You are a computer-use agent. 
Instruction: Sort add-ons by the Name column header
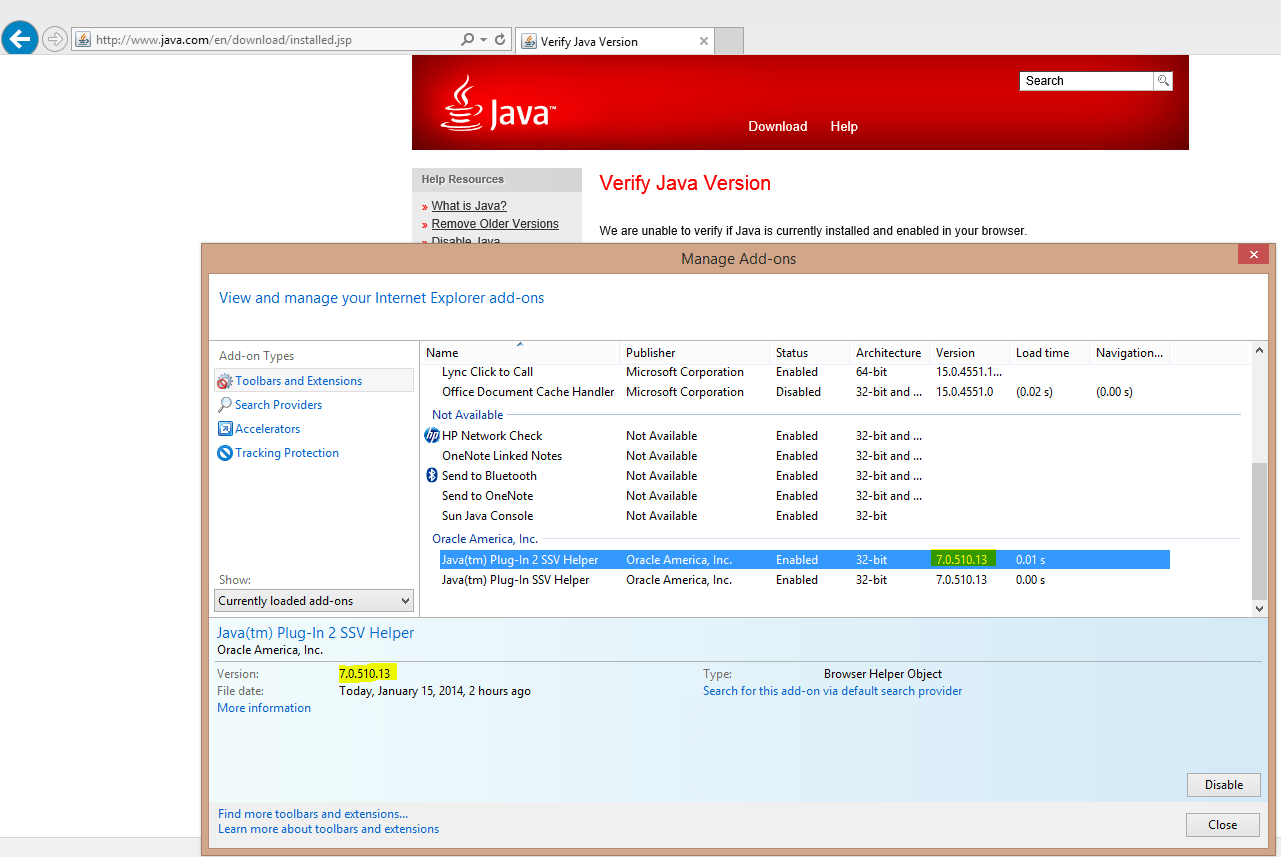[520, 353]
